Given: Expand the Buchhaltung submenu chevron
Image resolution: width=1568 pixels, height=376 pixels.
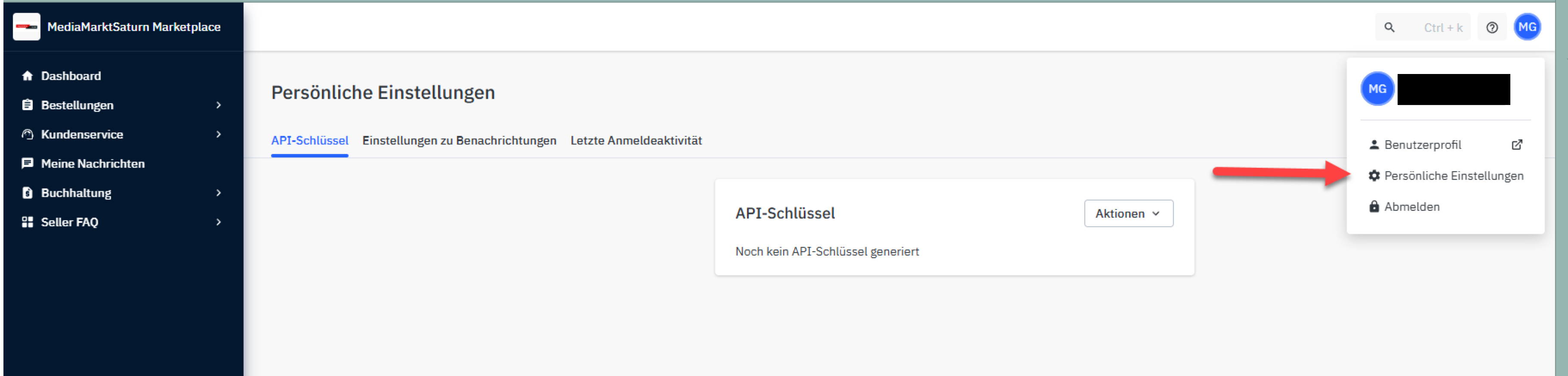Looking at the screenshot, I should (219, 193).
